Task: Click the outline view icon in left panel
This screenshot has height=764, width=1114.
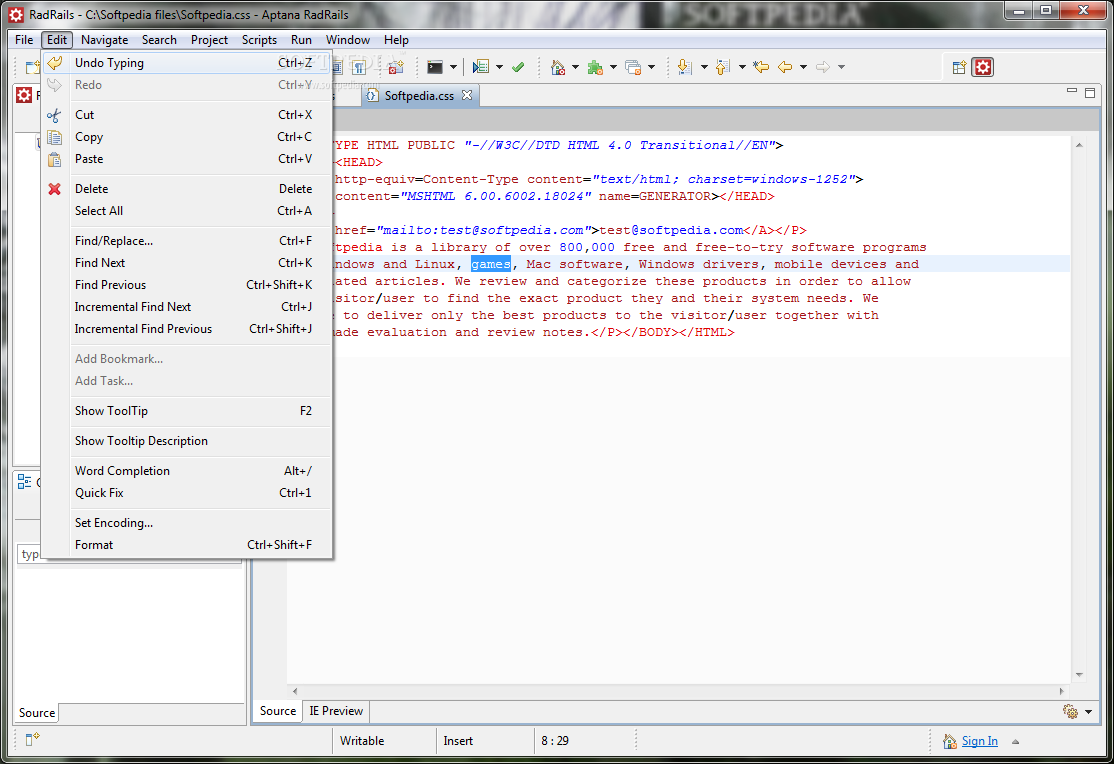Action: tap(24, 482)
